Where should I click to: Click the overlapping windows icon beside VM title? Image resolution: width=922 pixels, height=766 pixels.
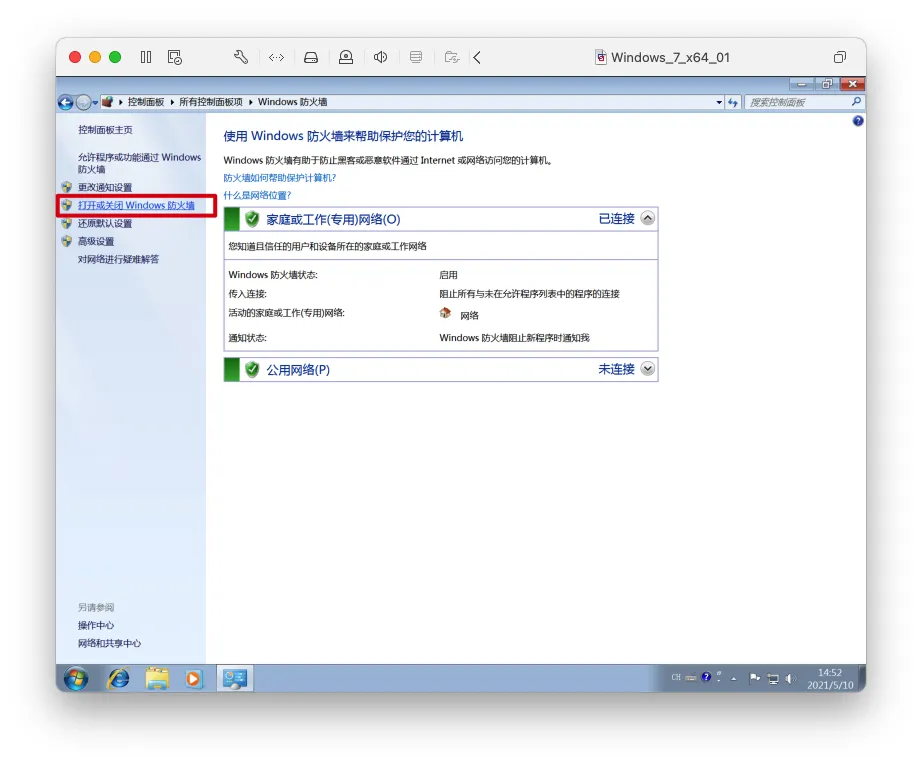840,57
